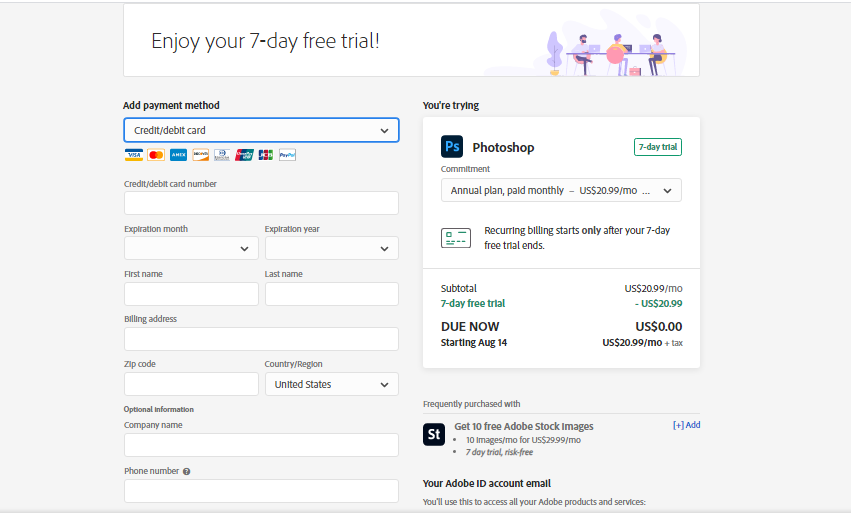
Task: Click the First name field
Action: pos(191,294)
